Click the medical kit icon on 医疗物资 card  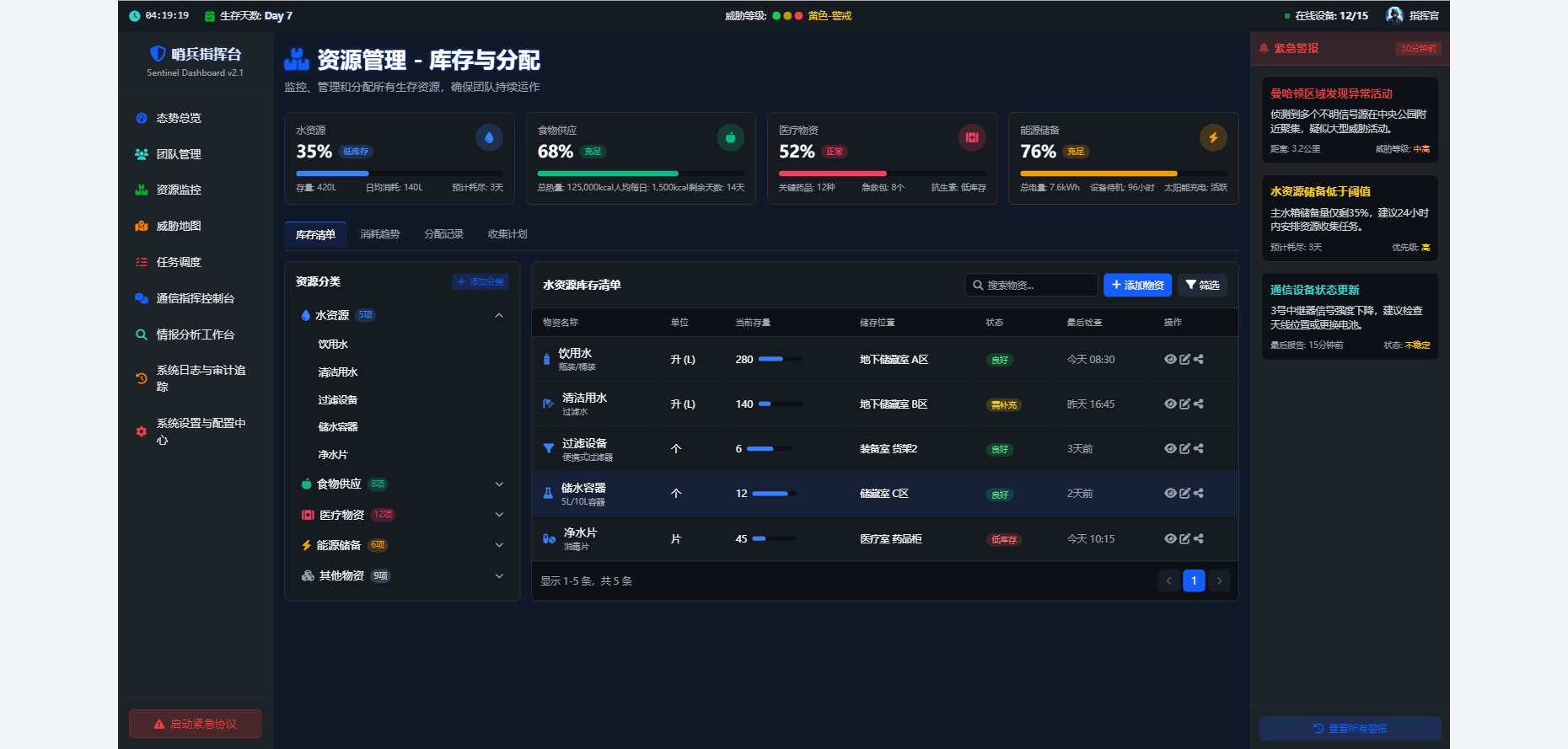click(x=972, y=137)
